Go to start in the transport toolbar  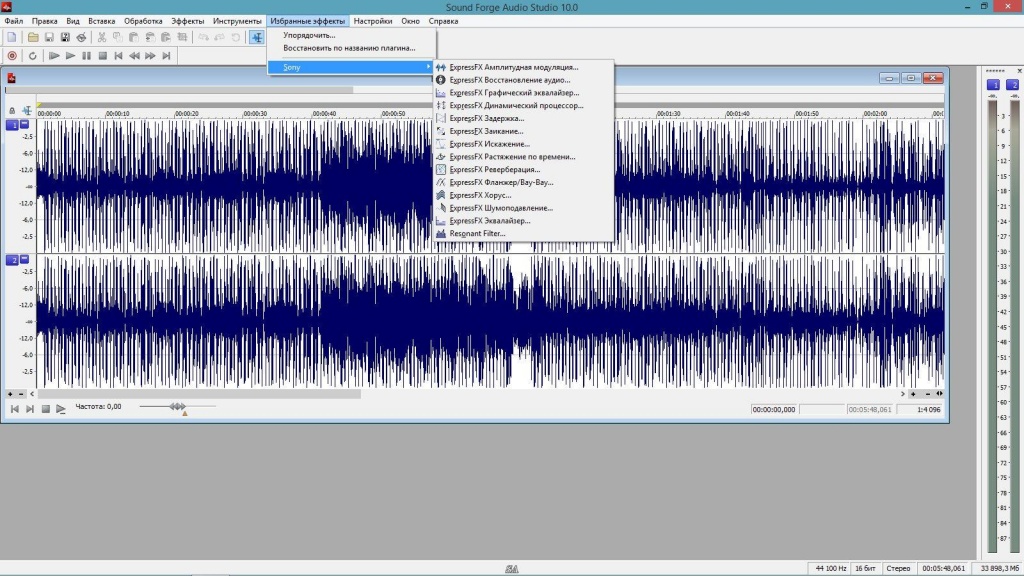(118, 56)
